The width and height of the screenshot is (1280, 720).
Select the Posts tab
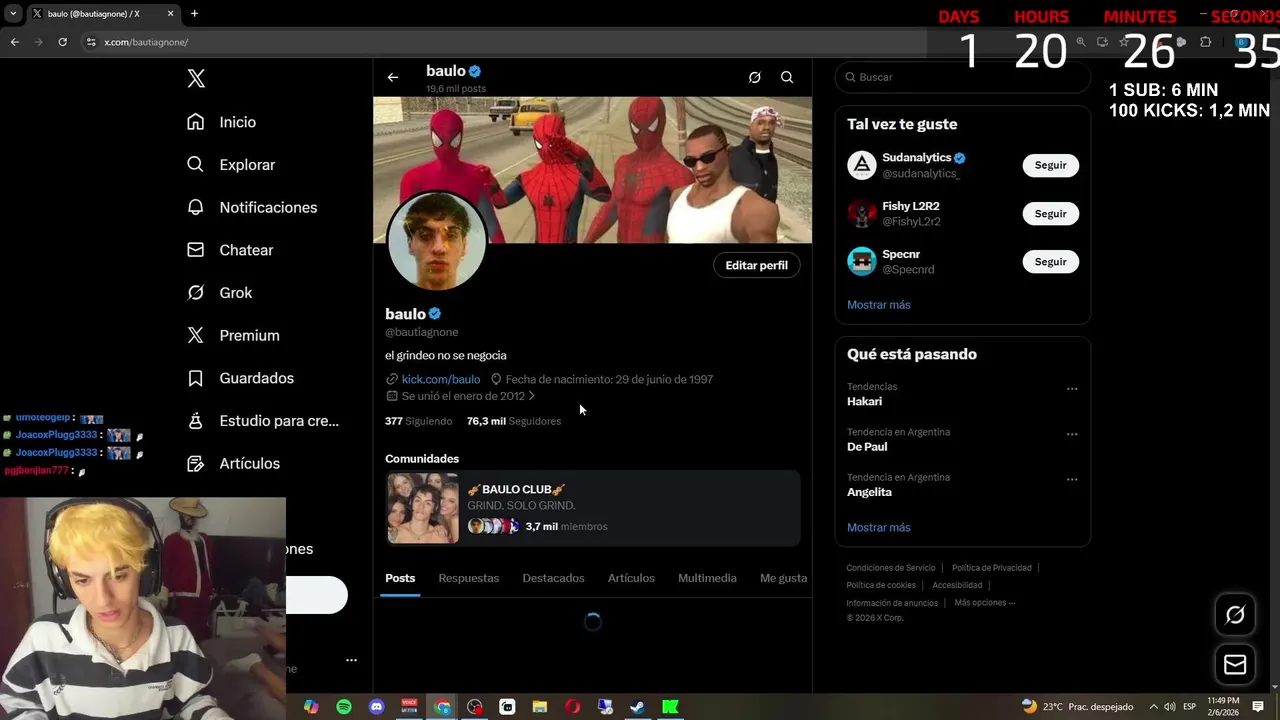point(400,578)
